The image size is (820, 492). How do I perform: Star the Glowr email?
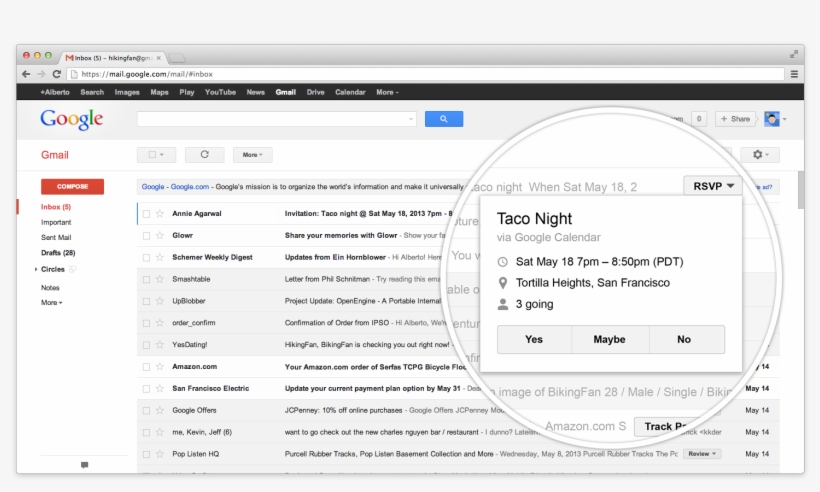coord(160,235)
